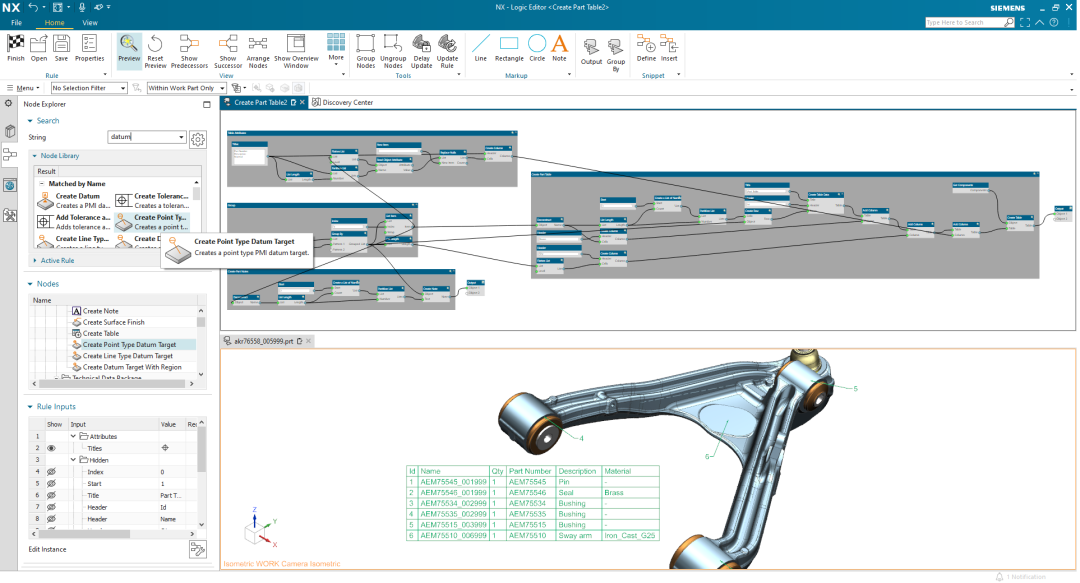Select Create Line Type Datum Target node
Image resolution: width=1080 pixels, height=583 pixels.
point(127,356)
